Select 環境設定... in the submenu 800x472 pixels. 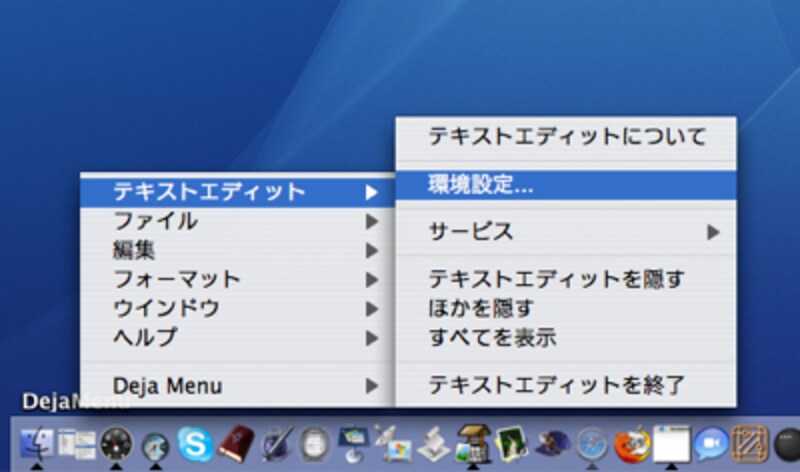[x=566, y=185]
